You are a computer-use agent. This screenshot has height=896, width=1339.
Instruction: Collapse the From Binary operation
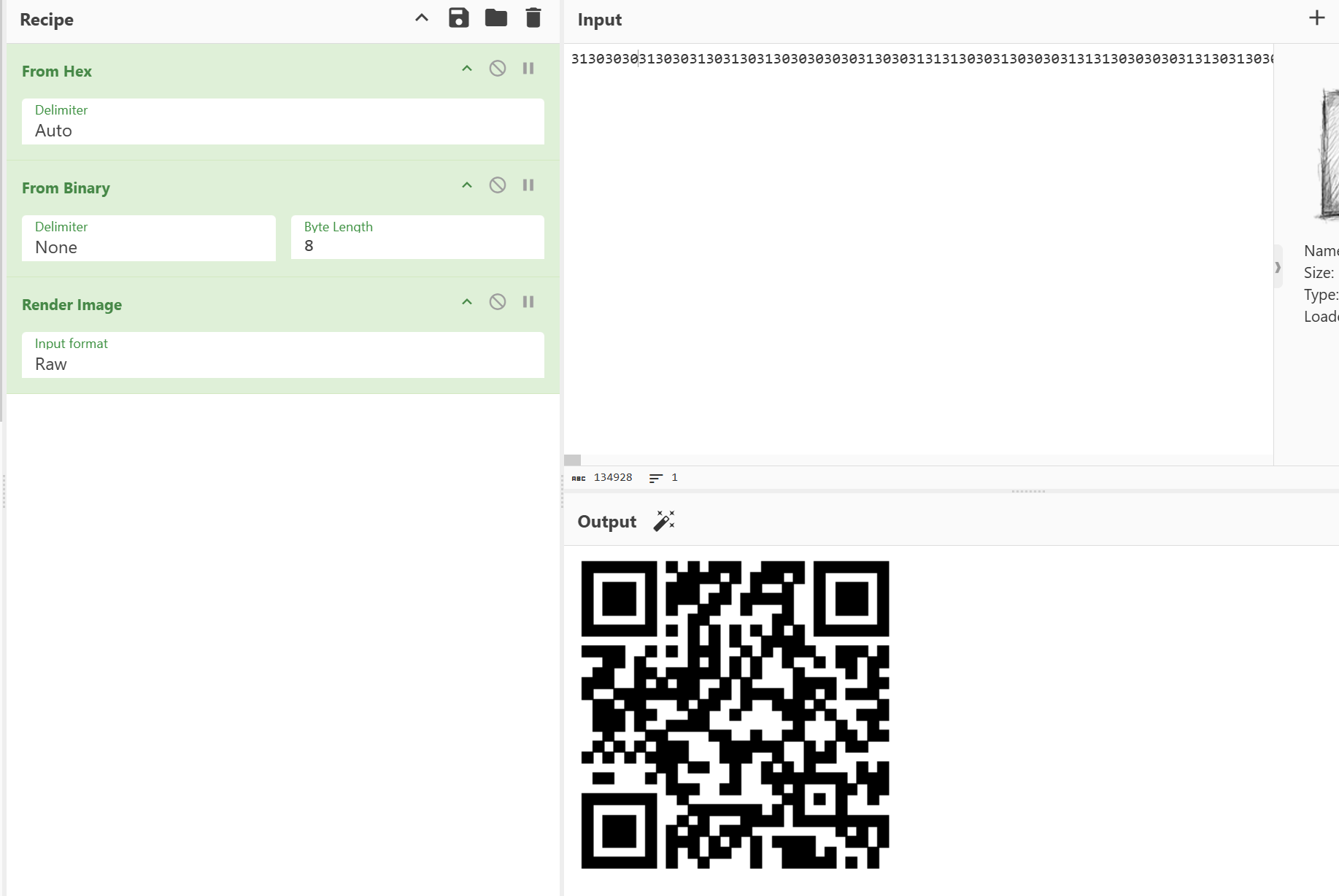[x=467, y=185]
